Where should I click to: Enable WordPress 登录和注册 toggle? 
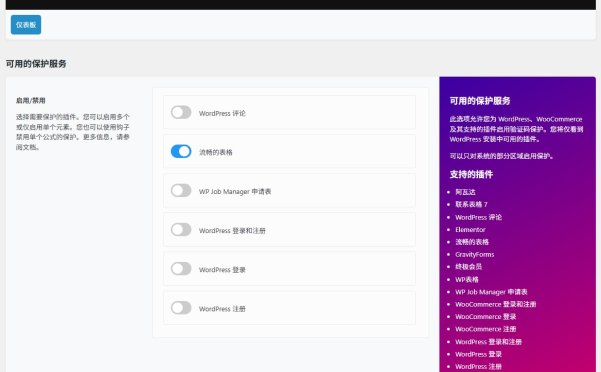181,229
